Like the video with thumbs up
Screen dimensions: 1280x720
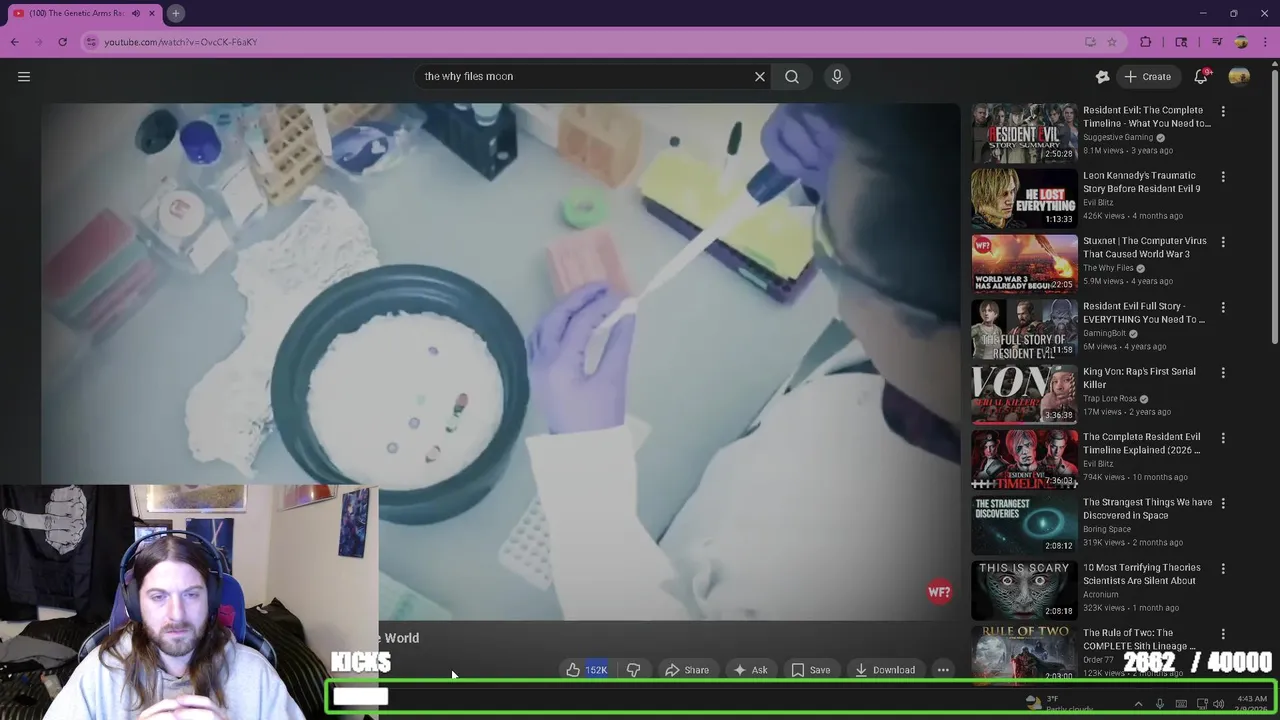(x=585, y=670)
